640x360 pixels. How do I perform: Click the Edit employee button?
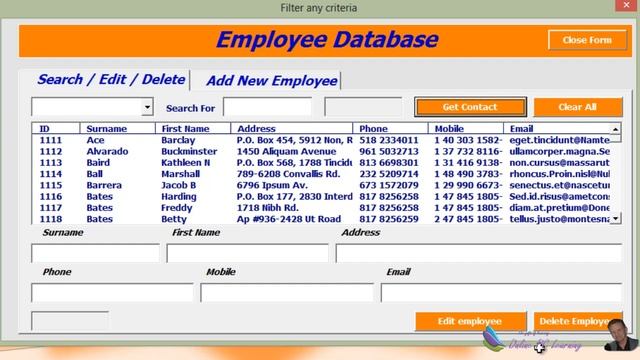pyautogui.click(x=470, y=321)
